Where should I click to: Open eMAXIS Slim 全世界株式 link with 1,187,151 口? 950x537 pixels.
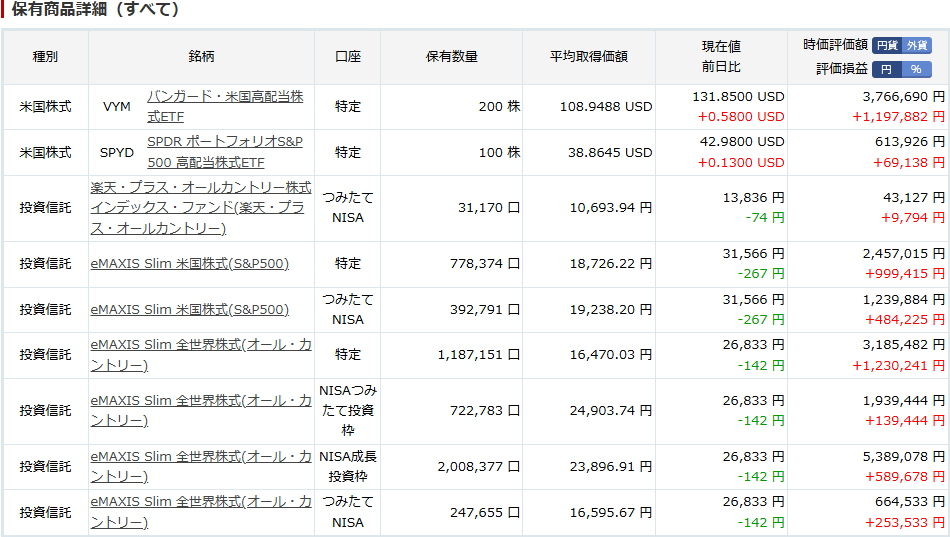click(x=201, y=355)
